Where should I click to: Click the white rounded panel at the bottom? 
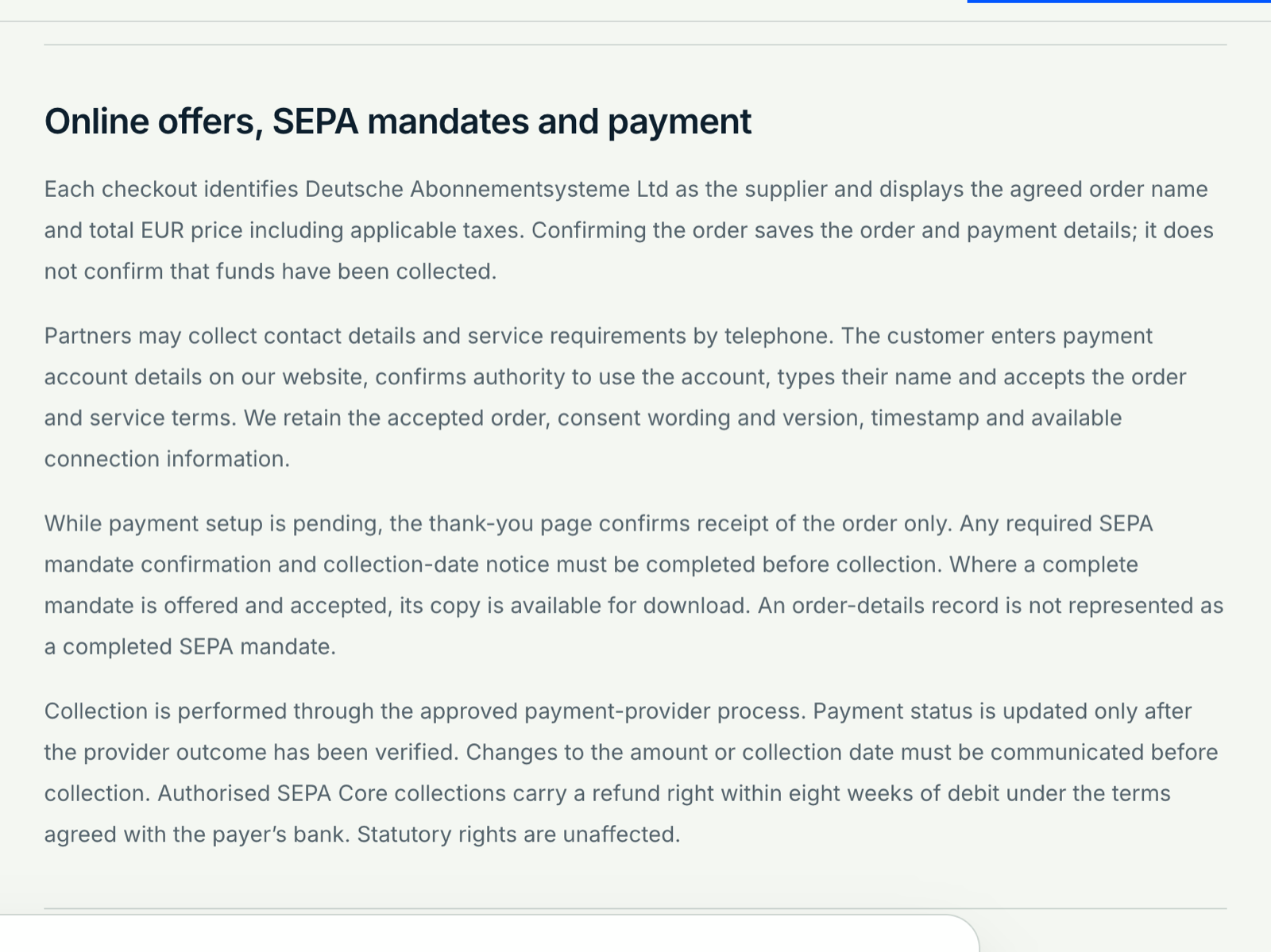point(489,934)
